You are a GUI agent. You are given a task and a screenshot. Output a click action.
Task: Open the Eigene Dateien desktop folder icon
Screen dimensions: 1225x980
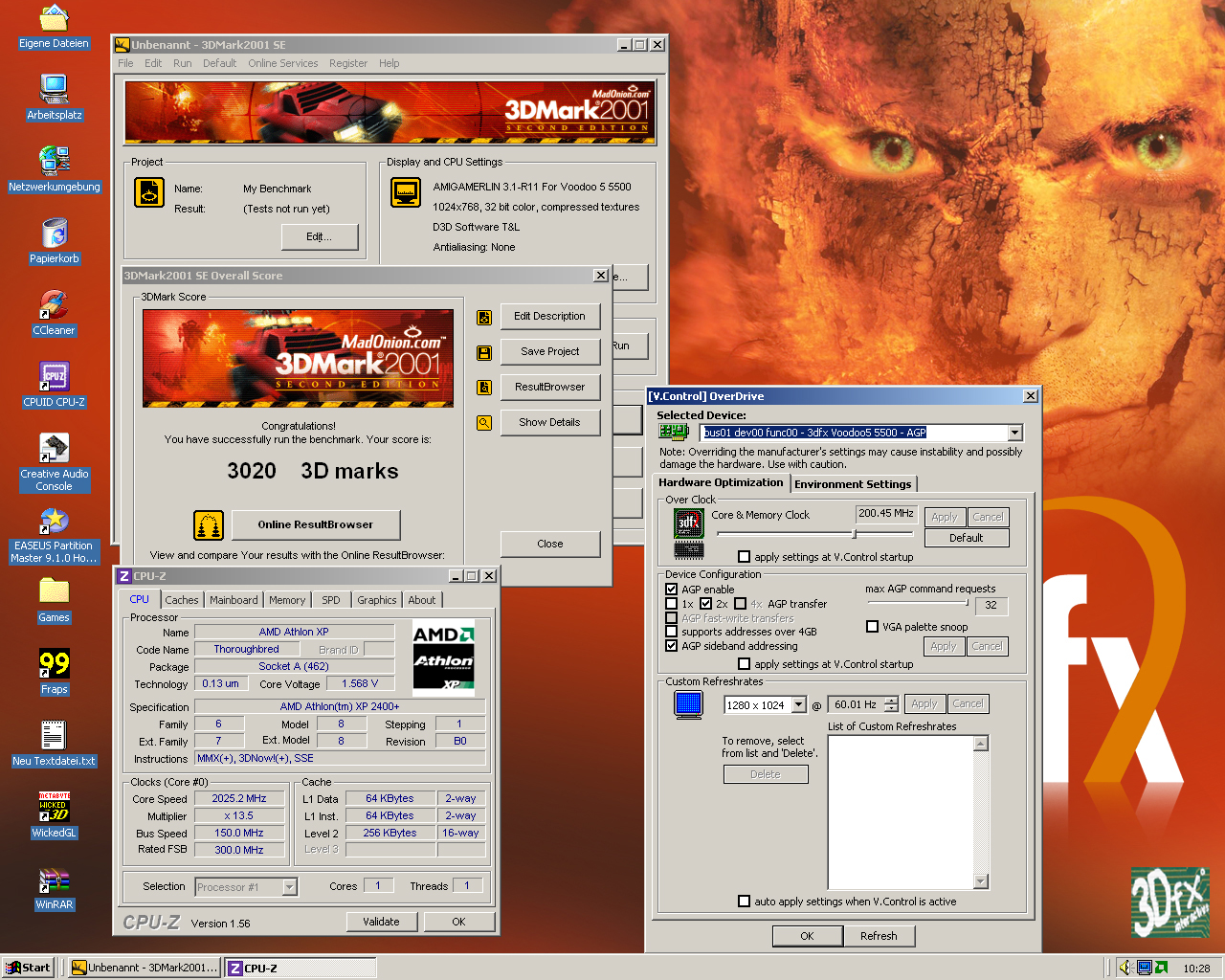[54, 19]
